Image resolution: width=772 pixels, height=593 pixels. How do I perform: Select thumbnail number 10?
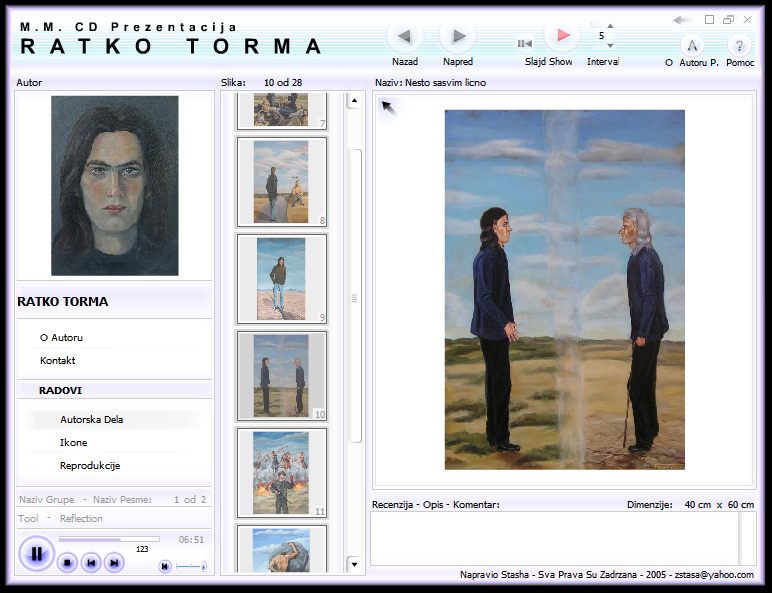tap(282, 376)
